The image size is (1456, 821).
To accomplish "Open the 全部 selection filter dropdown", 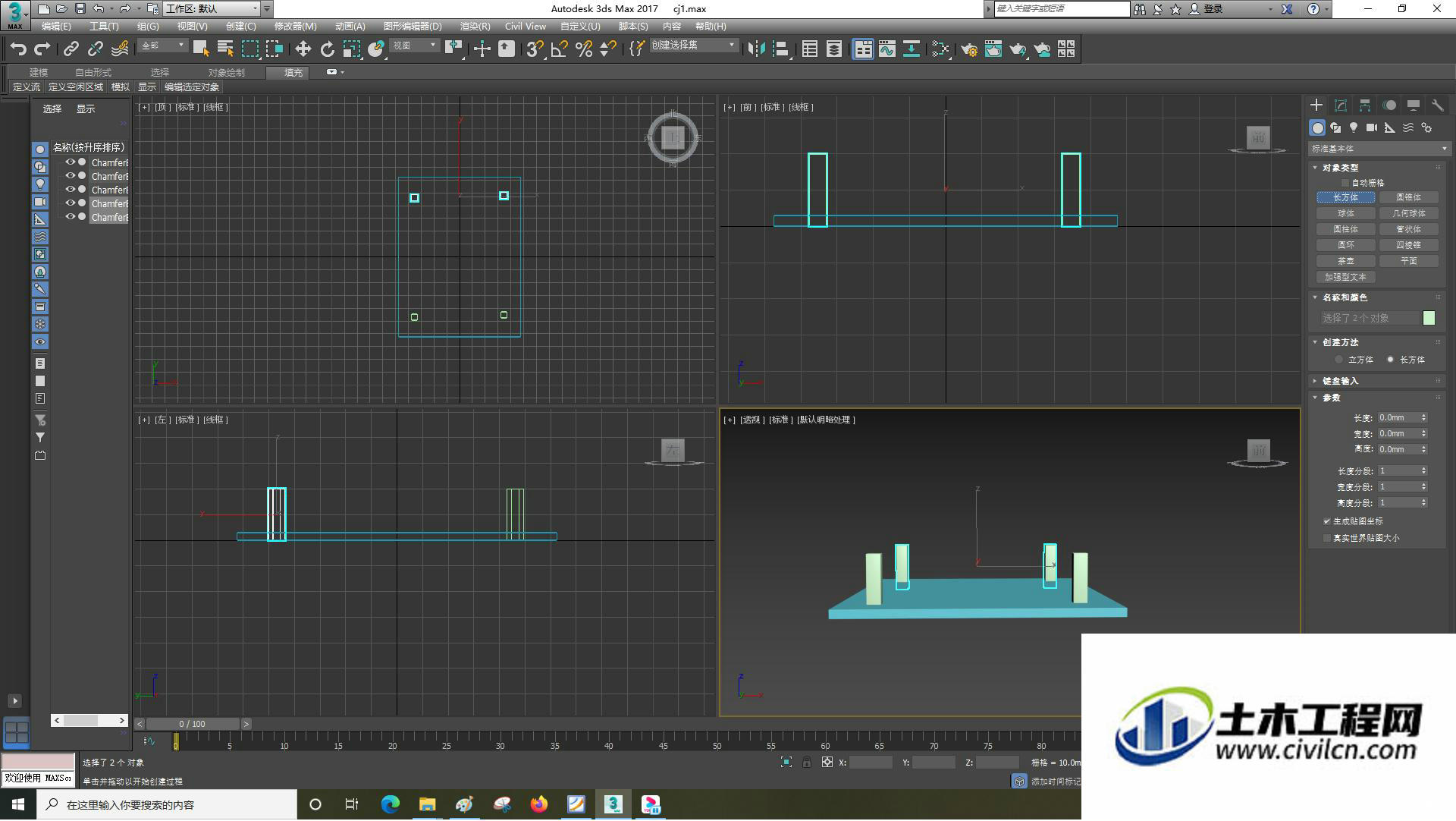I will click(163, 46).
